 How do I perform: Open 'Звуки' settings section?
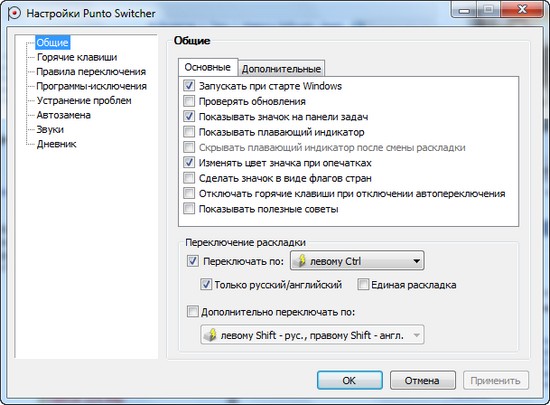click(50, 129)
